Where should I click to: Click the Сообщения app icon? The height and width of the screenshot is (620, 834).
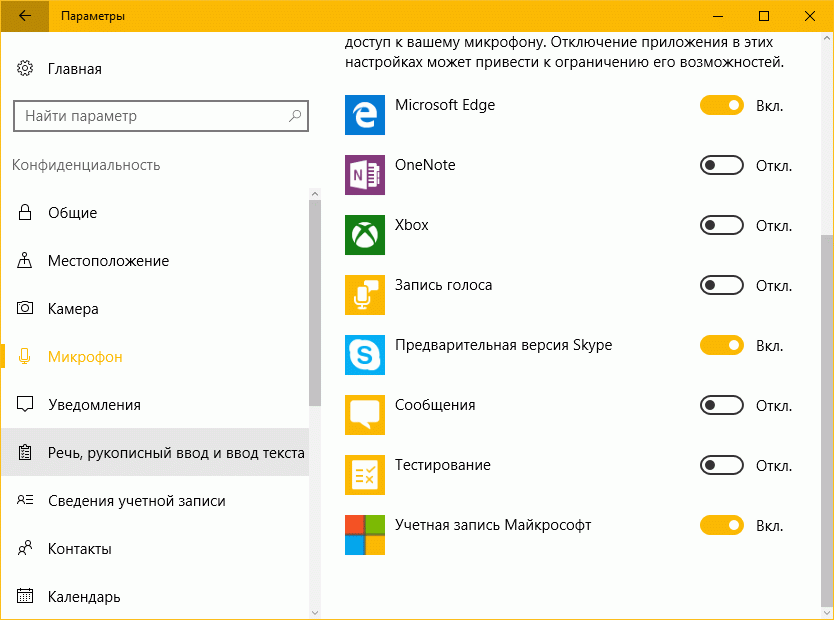click(x=365, y=415)
